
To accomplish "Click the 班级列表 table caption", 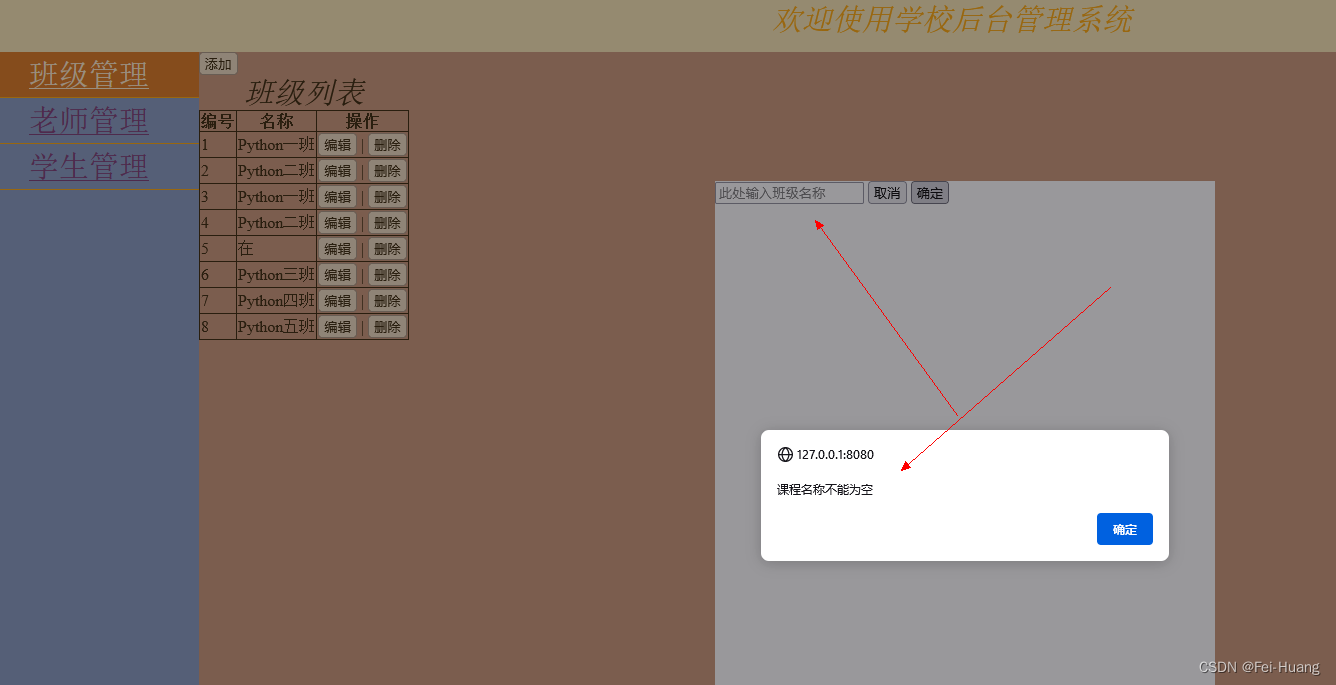I will (304, 93).
